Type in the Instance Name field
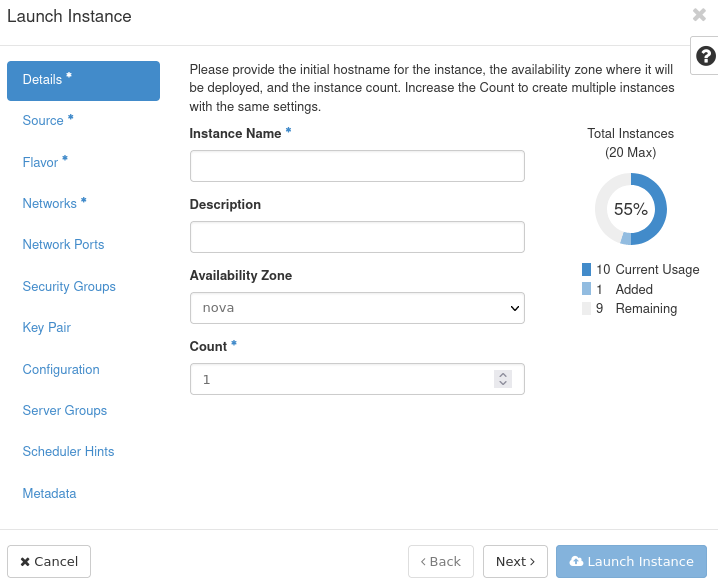Screen dimensions: 718x585 coord(357,166)
